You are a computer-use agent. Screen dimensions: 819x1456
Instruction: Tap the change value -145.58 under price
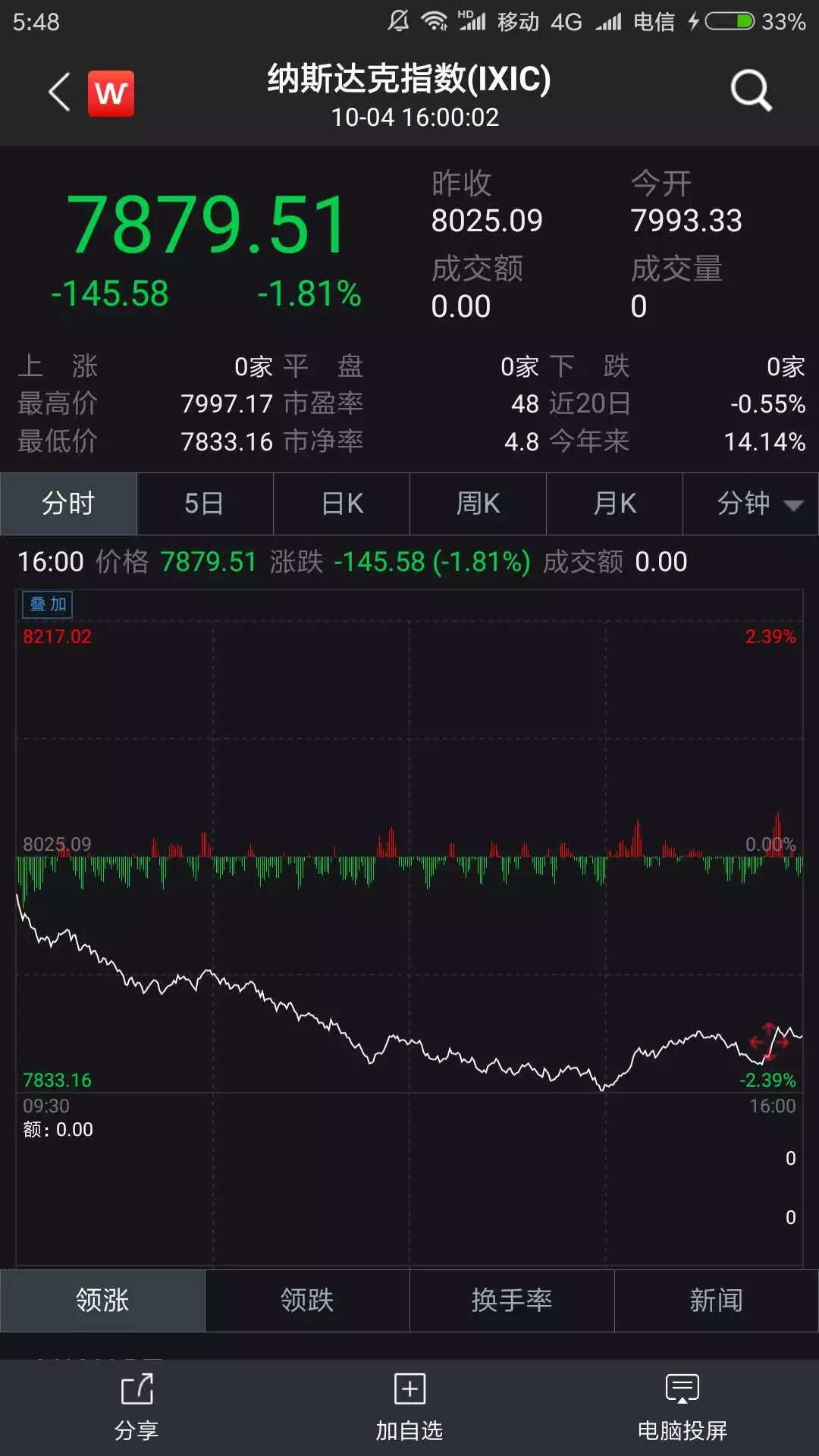coord(110,293)
